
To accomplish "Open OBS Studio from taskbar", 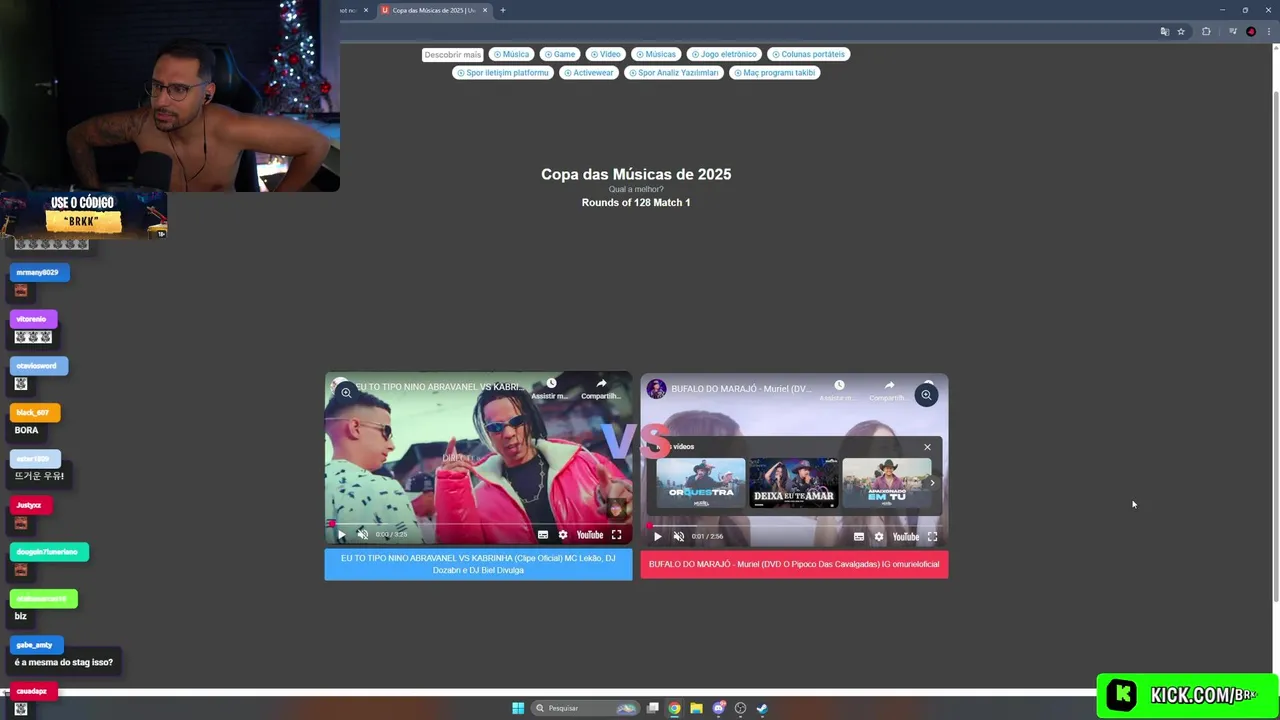I will pos(740,708).
